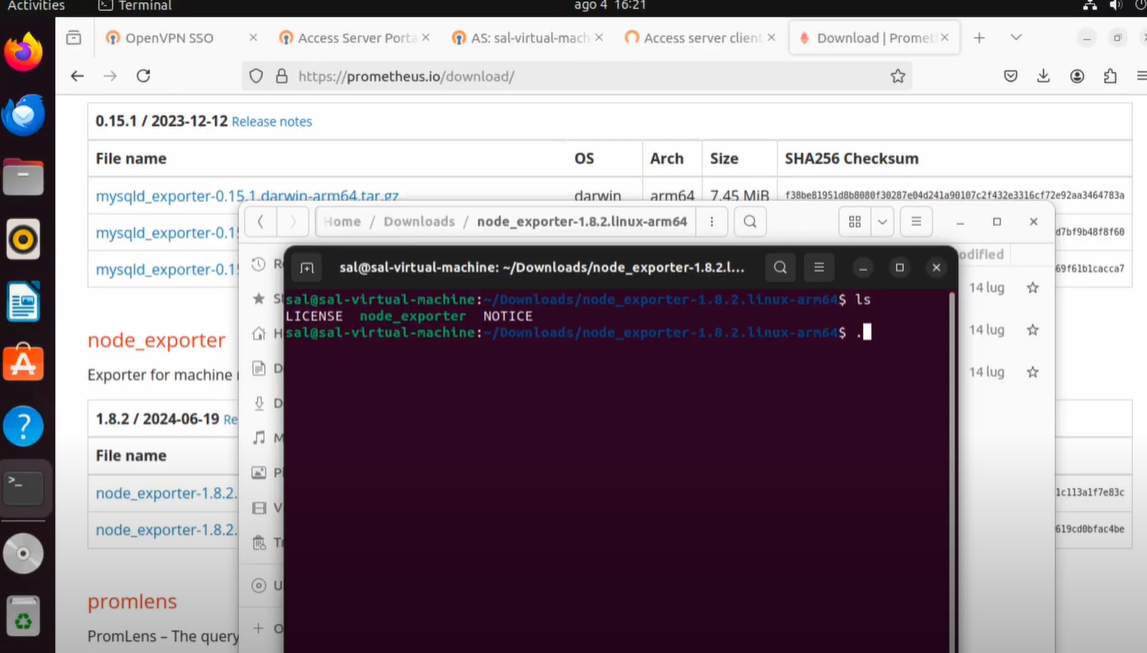The image size is (1147, 653).
Task: Launch LibreOffice Writer from the dock
Action: pos(23,301)
